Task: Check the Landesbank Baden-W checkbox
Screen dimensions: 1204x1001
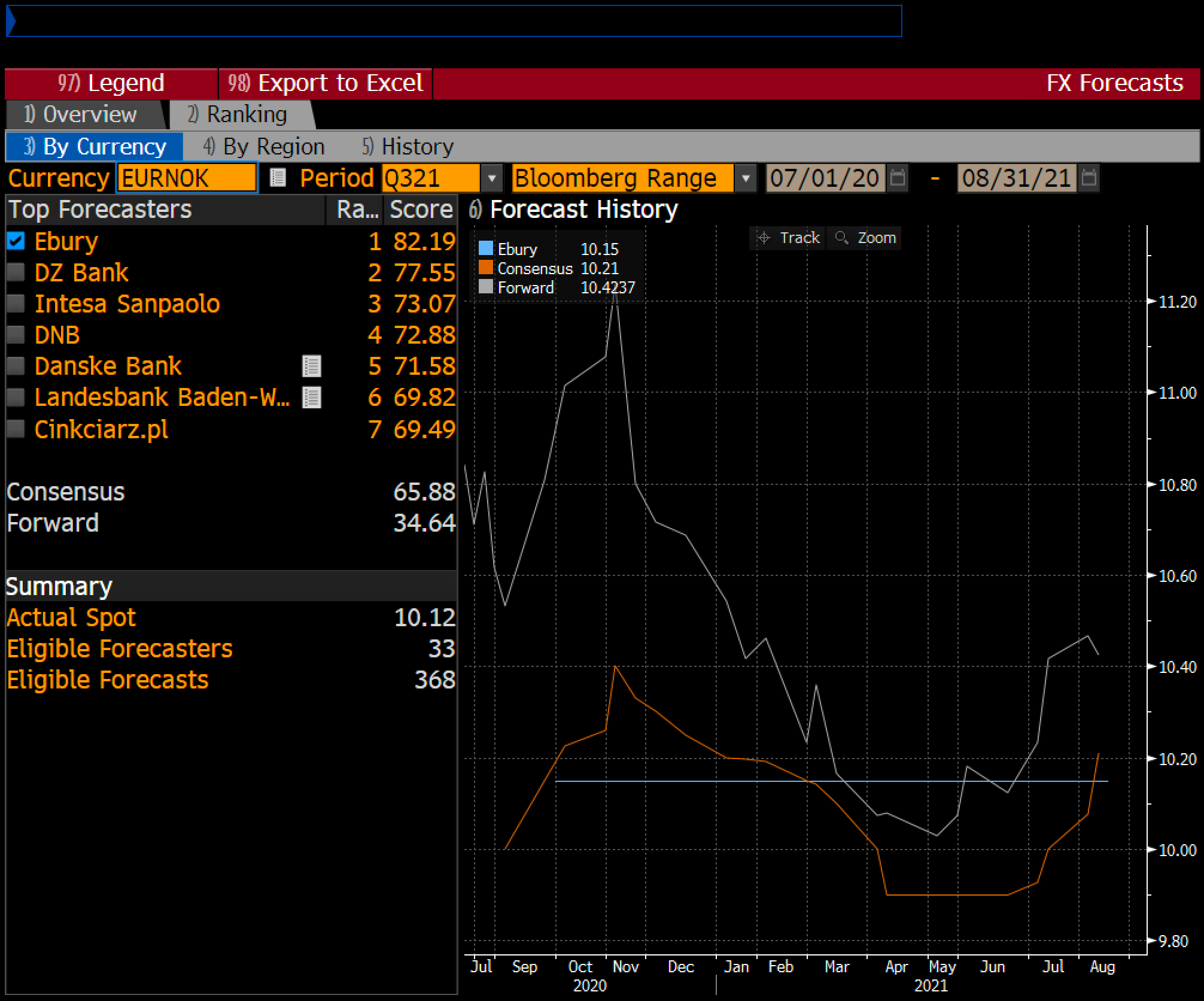Action: 16,397
